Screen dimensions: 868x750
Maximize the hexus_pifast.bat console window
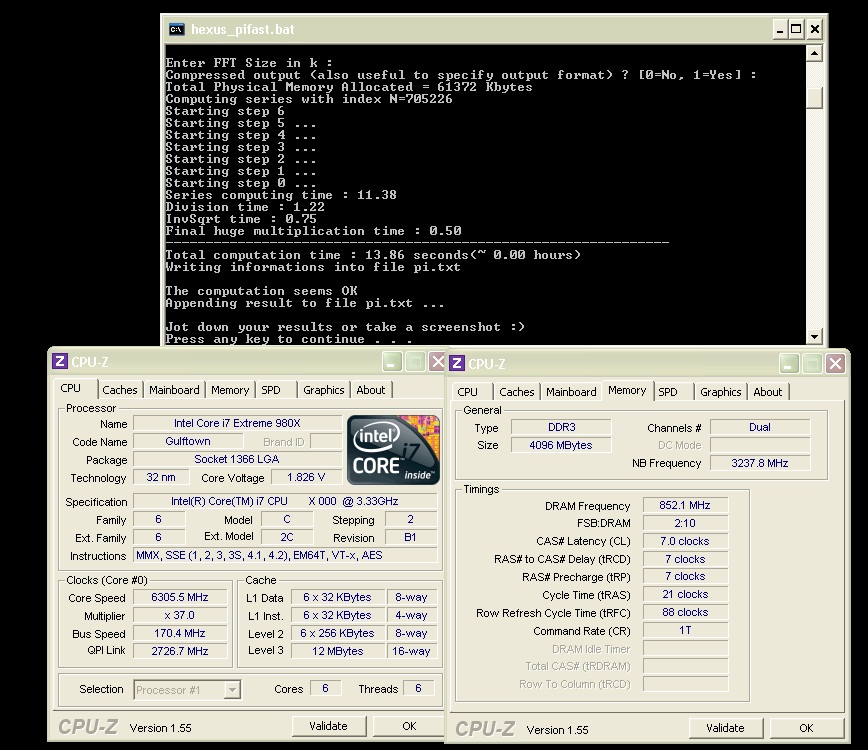tap(796, 29)
